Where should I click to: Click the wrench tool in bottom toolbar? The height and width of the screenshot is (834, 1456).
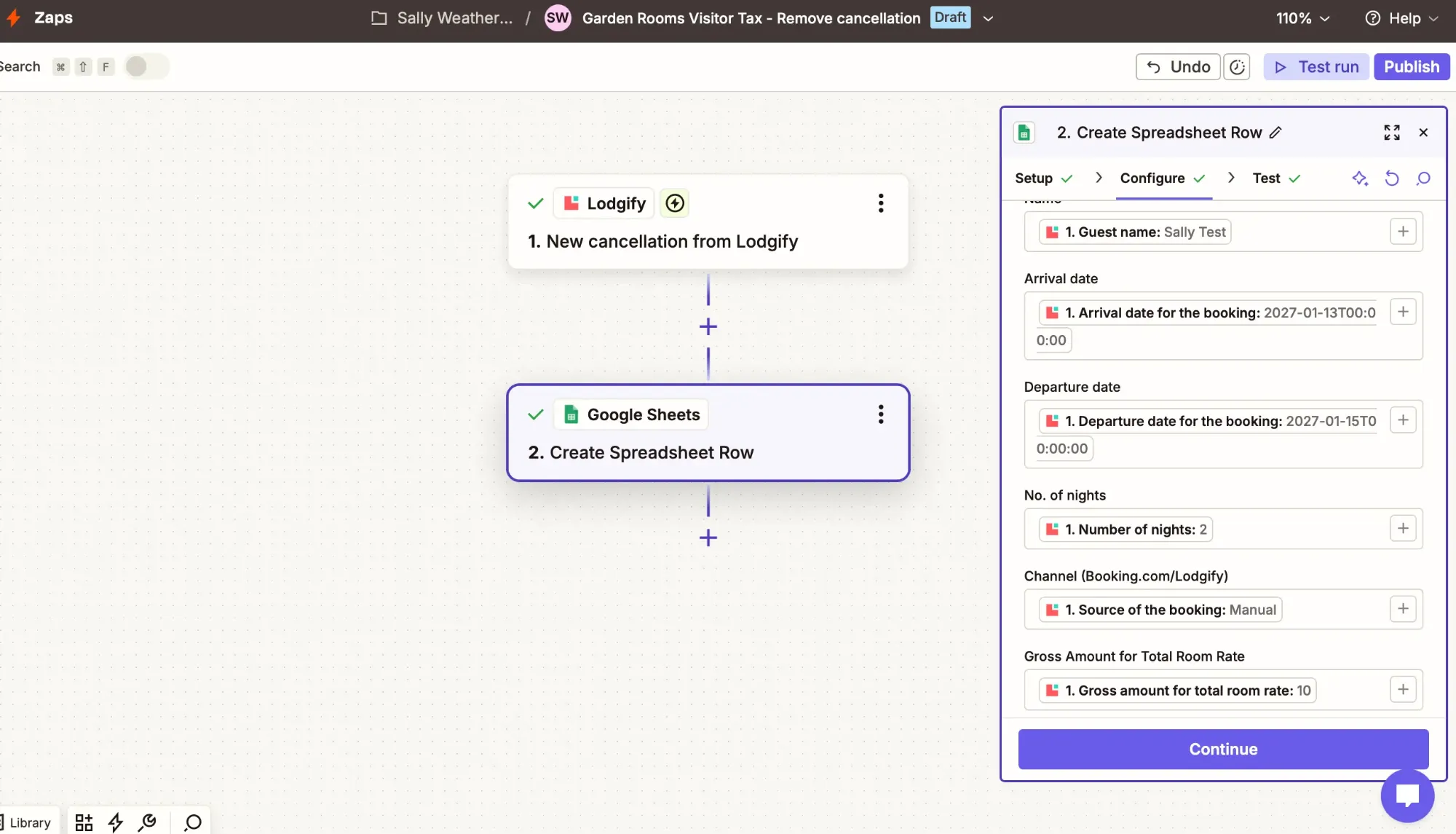pyautogui.click(x=147, y=822)
